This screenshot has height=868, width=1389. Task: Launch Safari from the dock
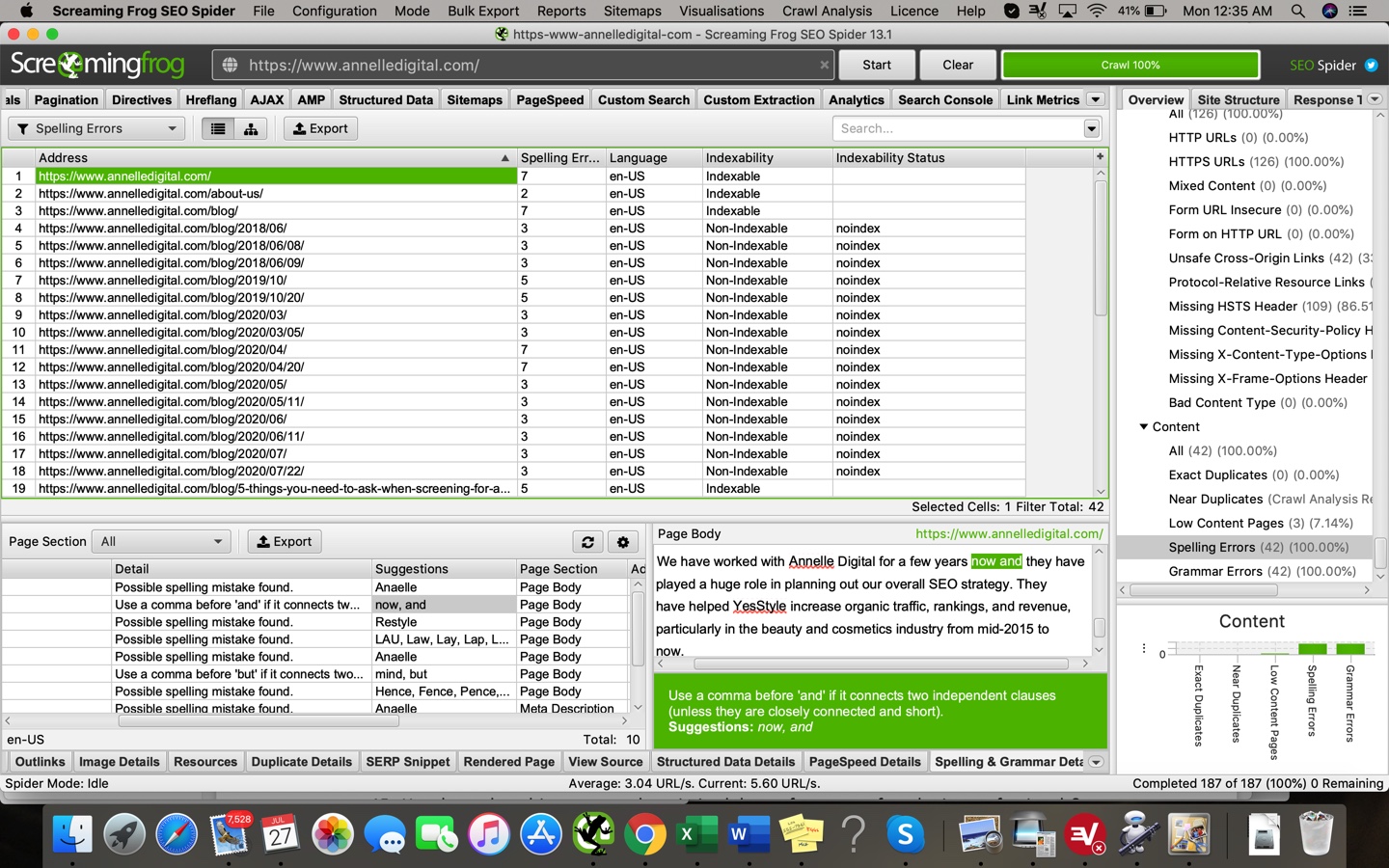(x=177, y=834)
